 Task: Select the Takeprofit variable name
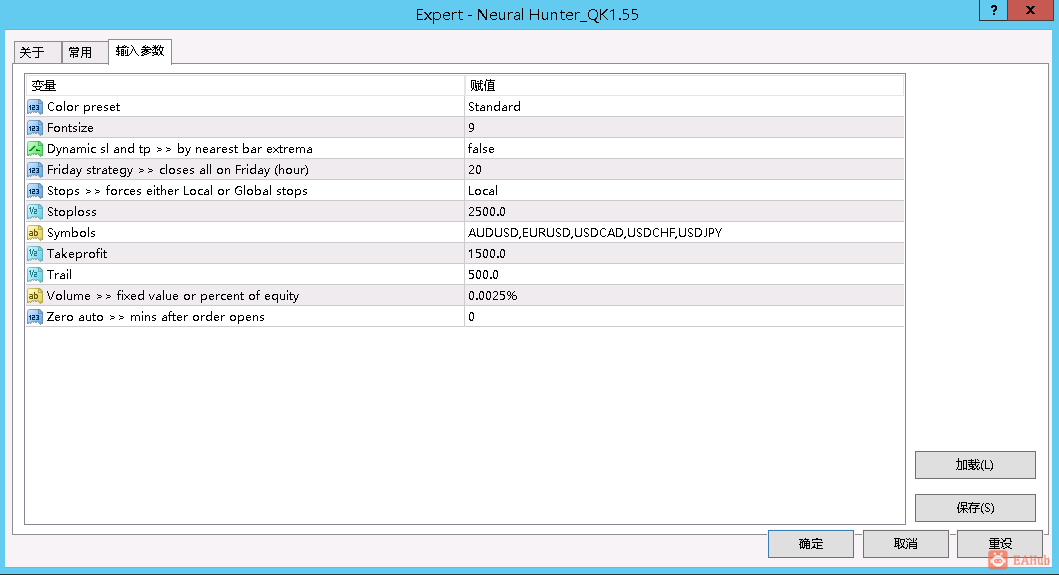[77, 253]
